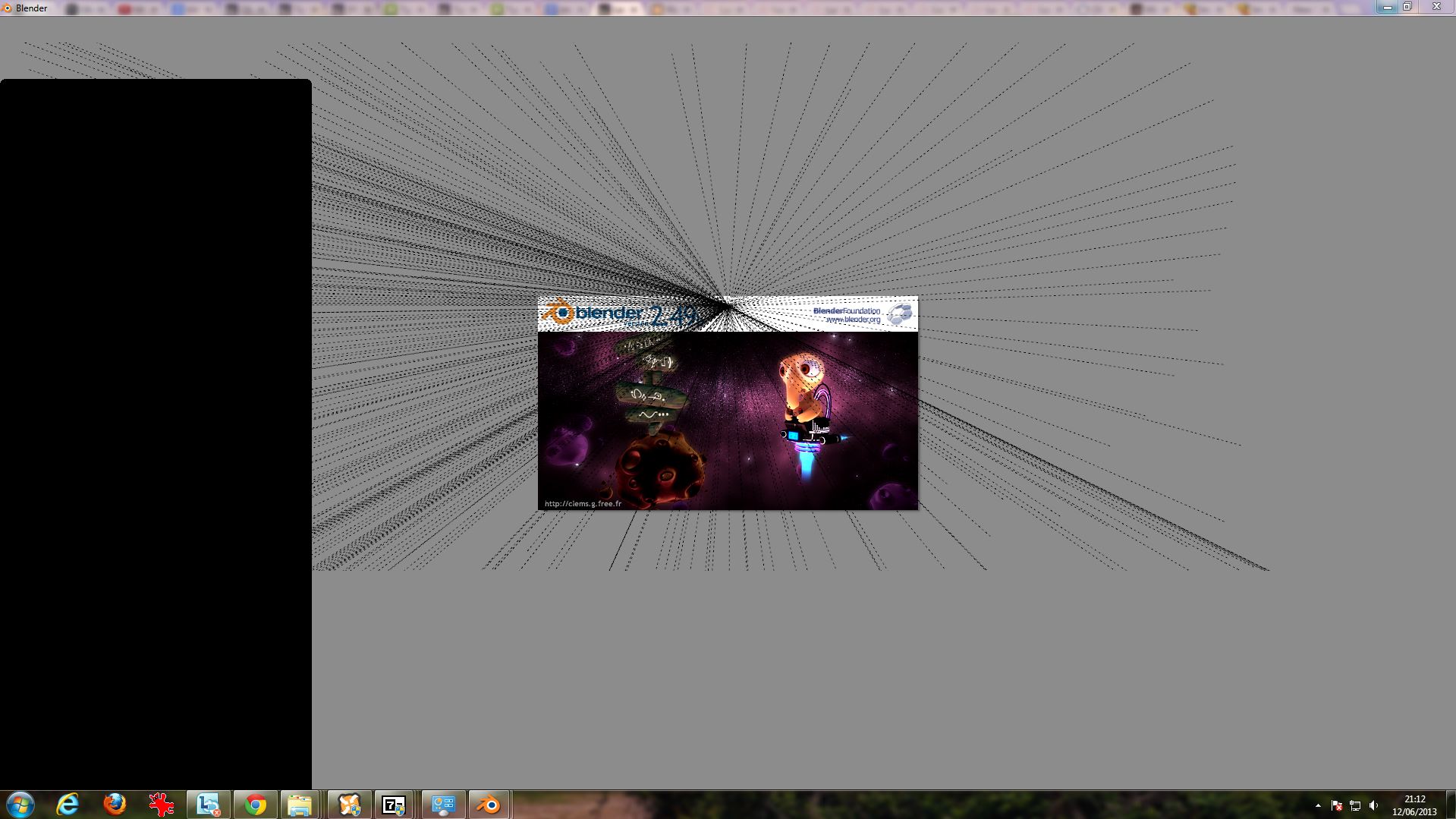Click the Blender taskbar button

[x=489, y=805]
